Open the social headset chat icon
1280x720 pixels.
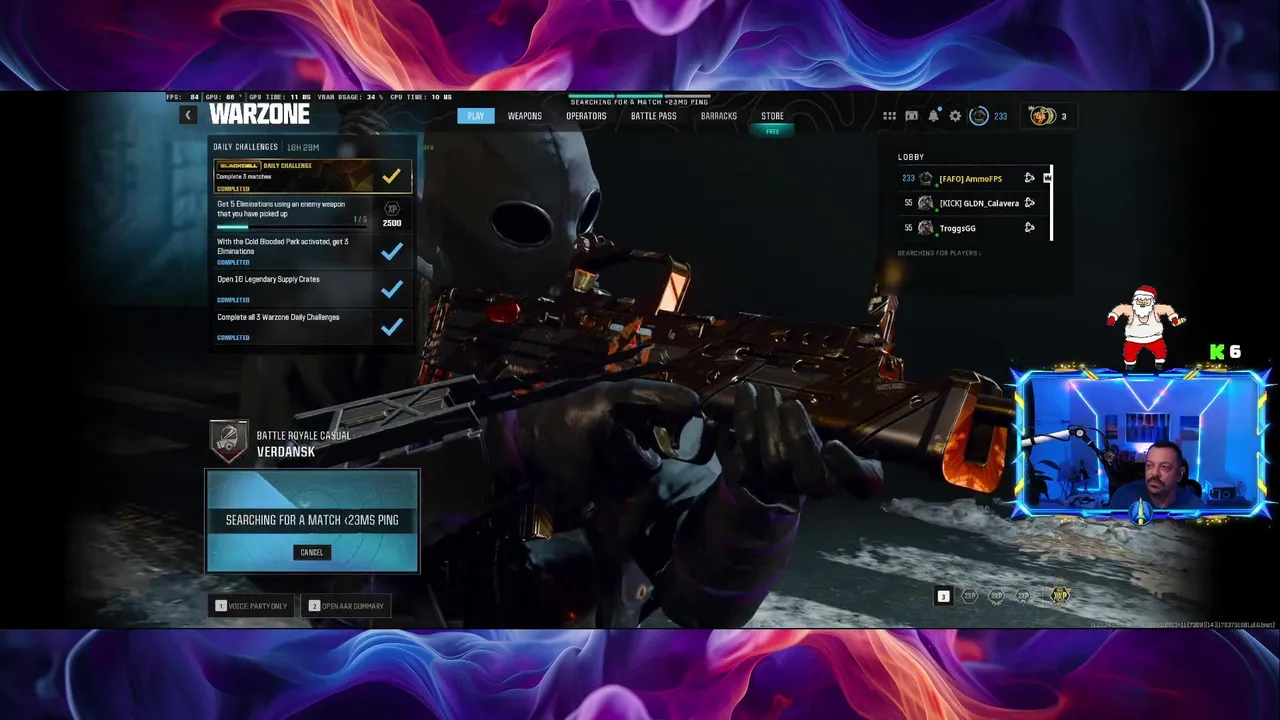(x=911, y=116)
